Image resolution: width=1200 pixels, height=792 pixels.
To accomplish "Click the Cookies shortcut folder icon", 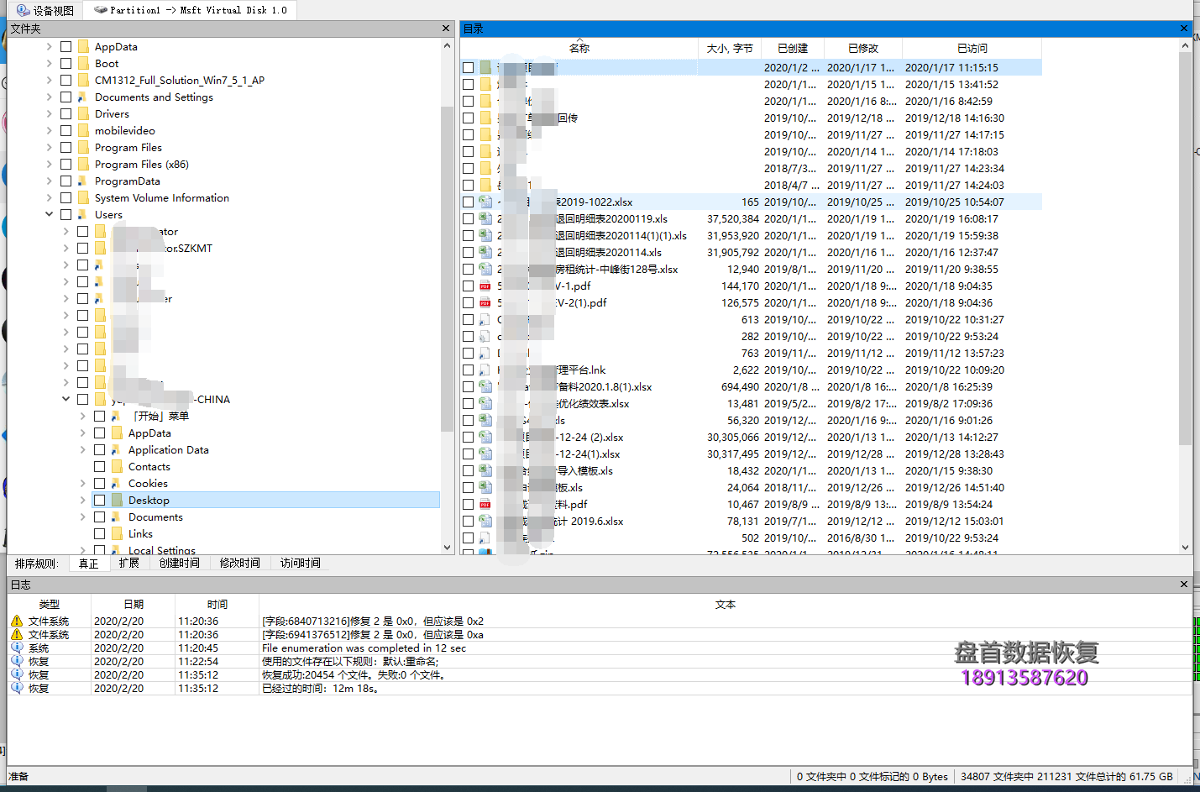I will (116, 483).
